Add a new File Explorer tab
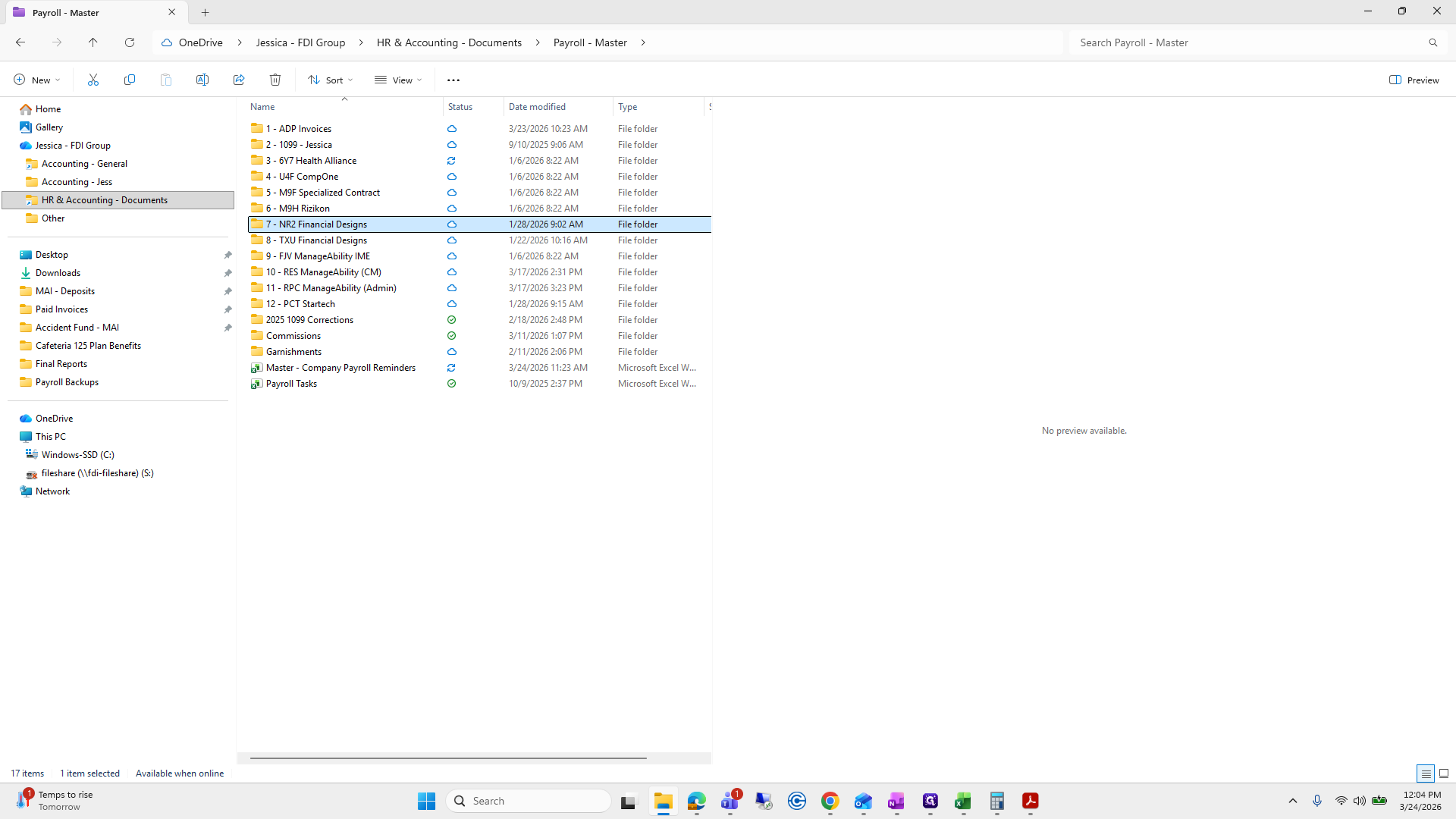This screenshot has height=819, width=1456. click(x=205, y=12)
